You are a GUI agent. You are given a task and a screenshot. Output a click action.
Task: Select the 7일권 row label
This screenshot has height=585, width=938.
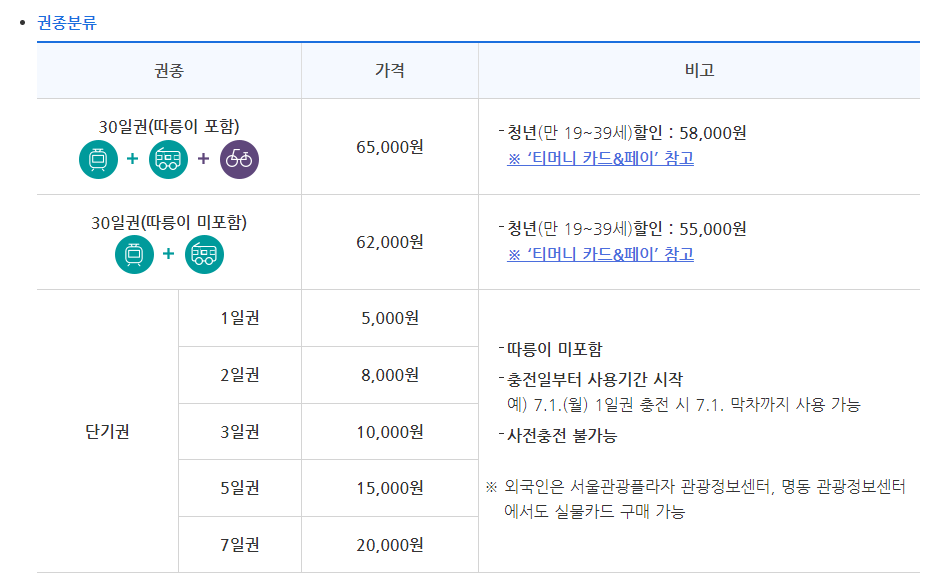click(240, 545)
